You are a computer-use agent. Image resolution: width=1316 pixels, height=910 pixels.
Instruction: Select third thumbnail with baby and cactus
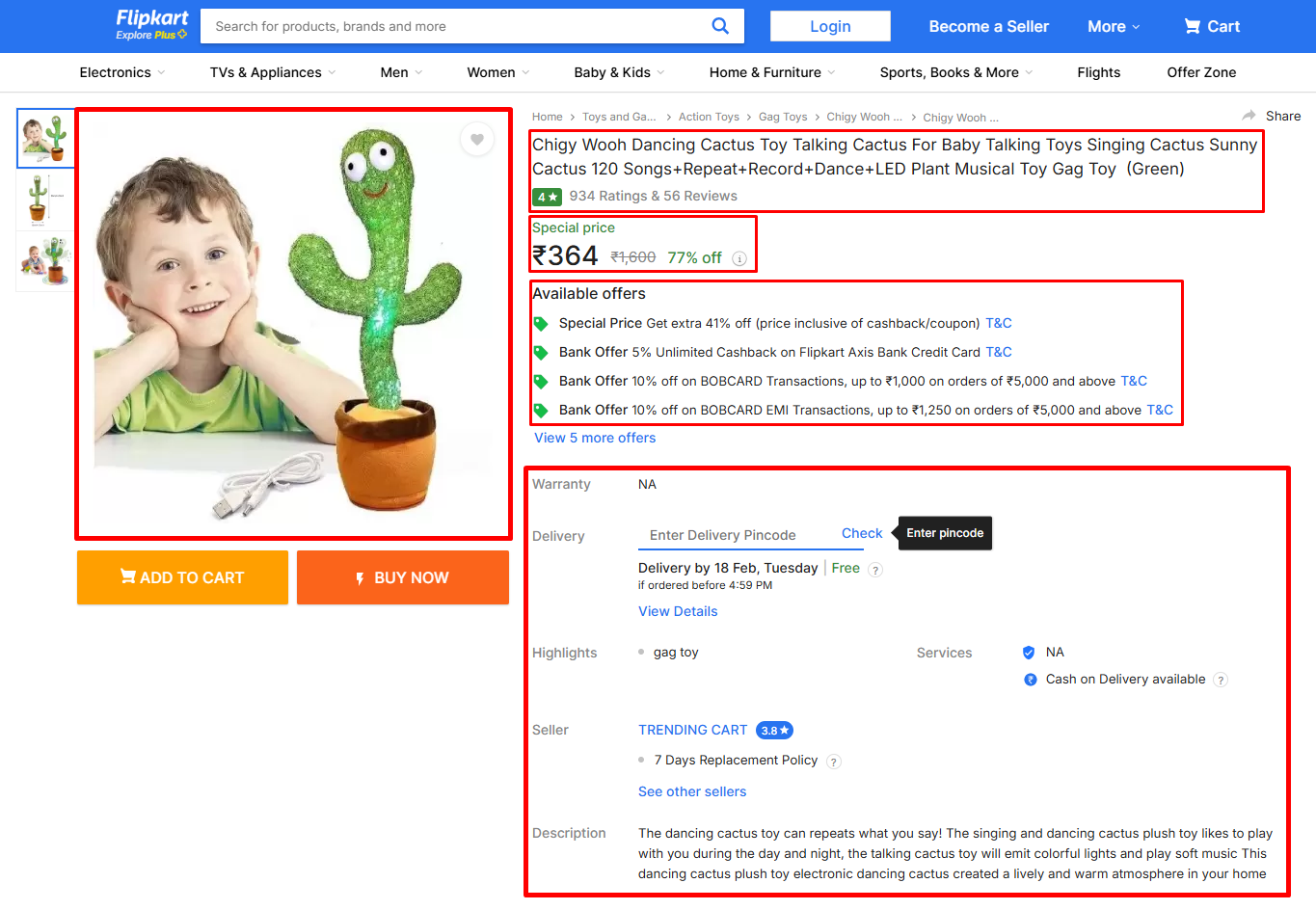tap(45, 260)
